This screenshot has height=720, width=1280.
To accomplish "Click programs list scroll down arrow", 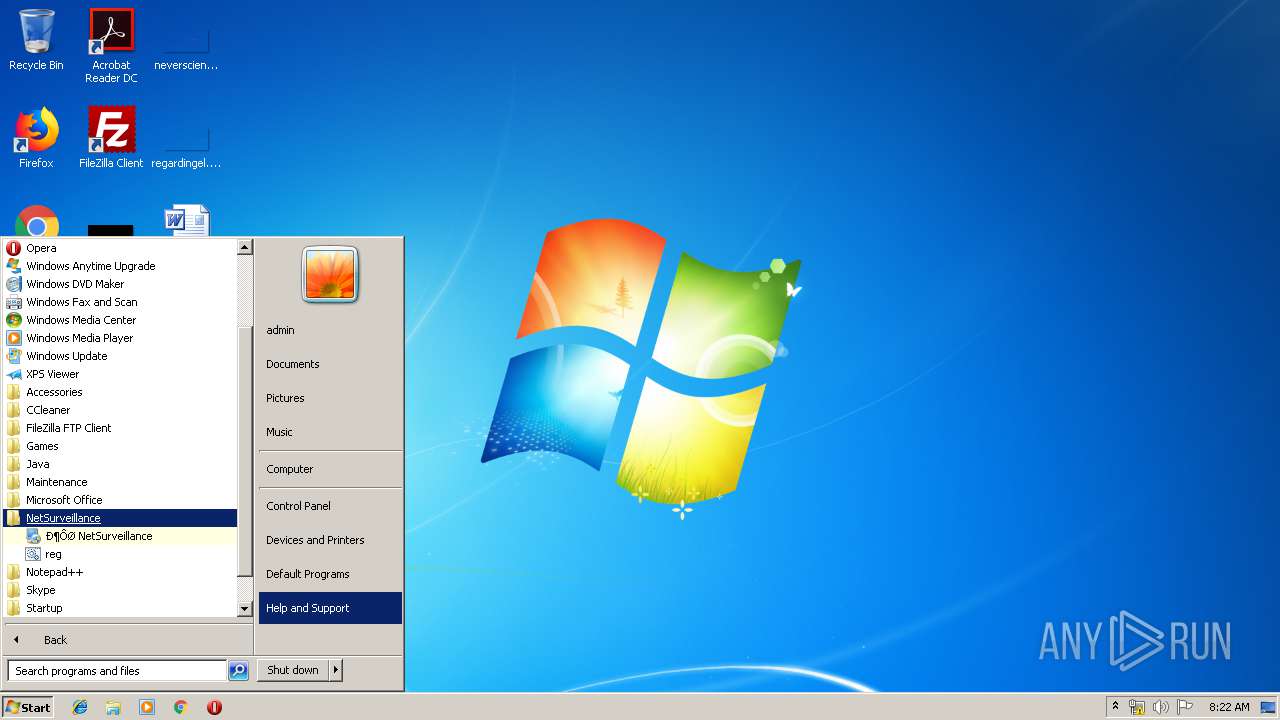I will (245, 609).
